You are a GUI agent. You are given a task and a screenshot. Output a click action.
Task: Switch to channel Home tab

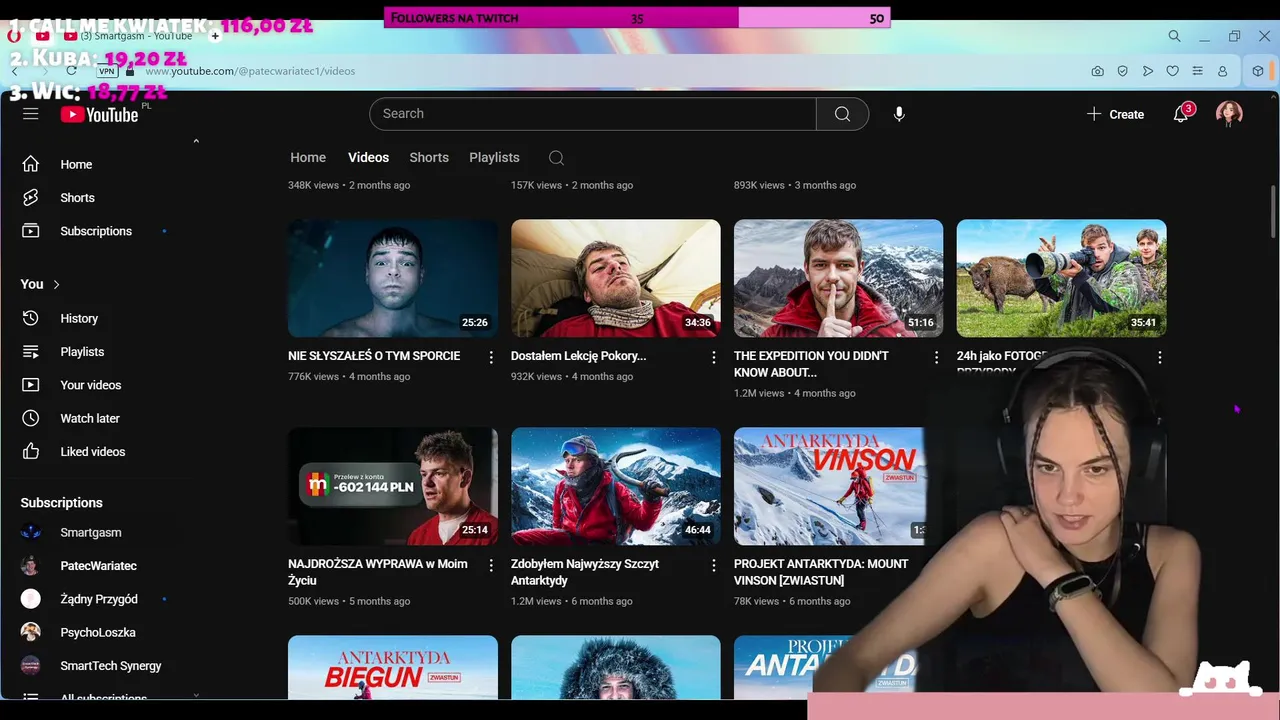[x=308, y=158]
